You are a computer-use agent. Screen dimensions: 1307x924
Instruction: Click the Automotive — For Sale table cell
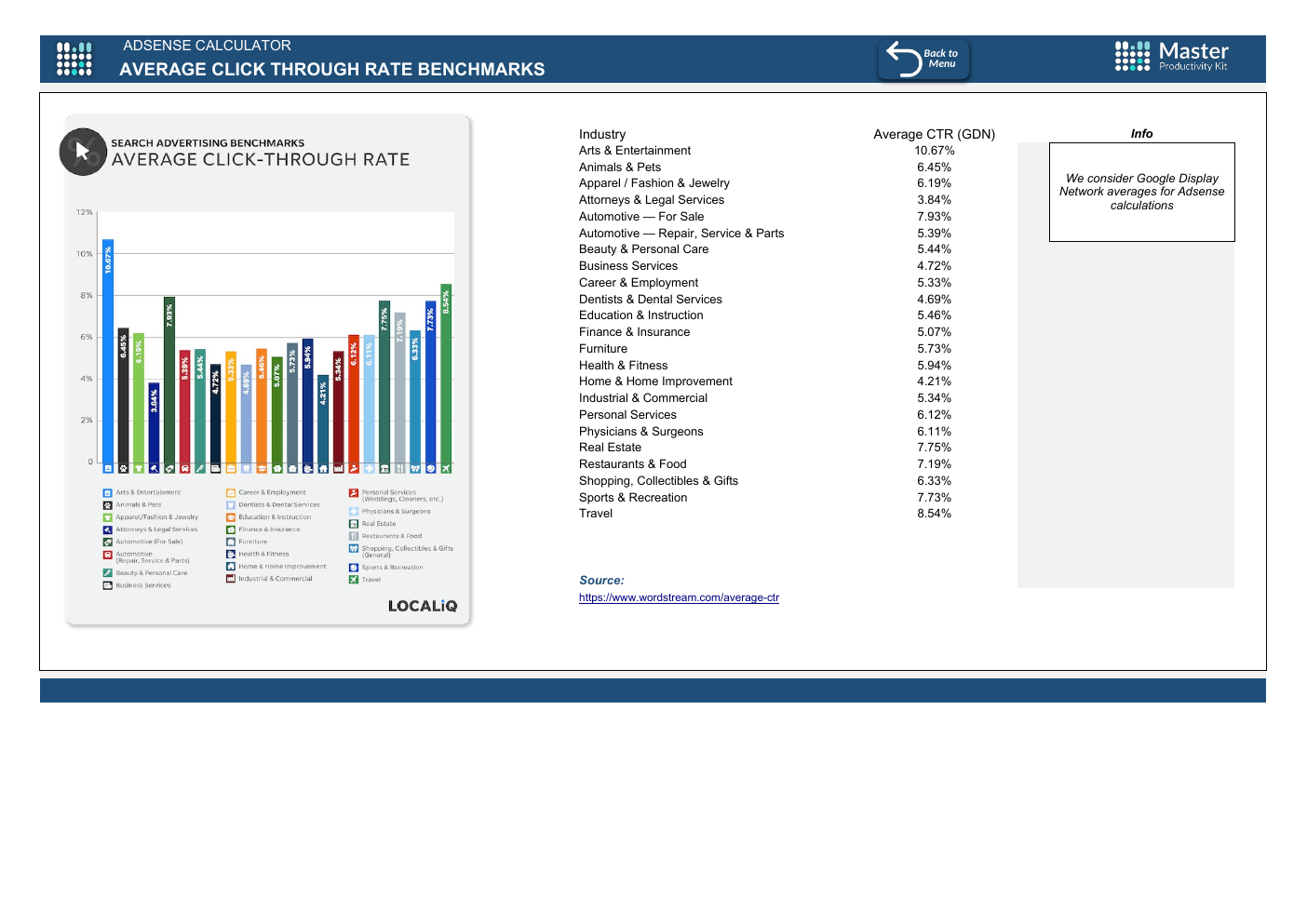click(641, 217)
